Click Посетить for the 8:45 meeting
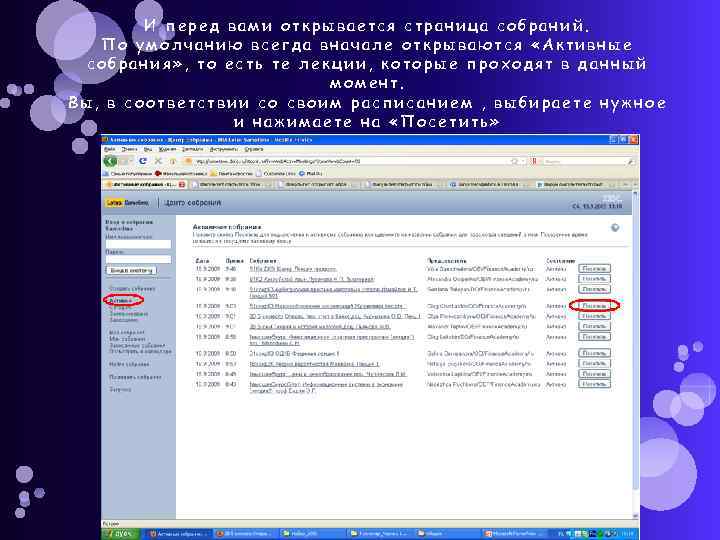720x540 pixels. pos(594,374)
